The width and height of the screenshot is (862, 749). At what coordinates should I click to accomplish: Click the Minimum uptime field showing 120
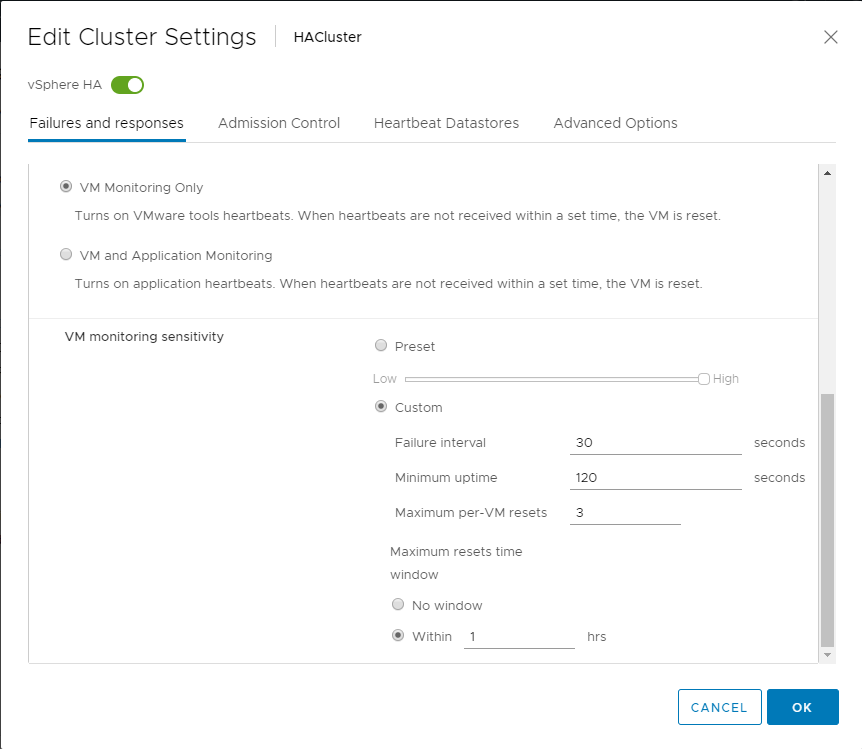pos(655,477)
